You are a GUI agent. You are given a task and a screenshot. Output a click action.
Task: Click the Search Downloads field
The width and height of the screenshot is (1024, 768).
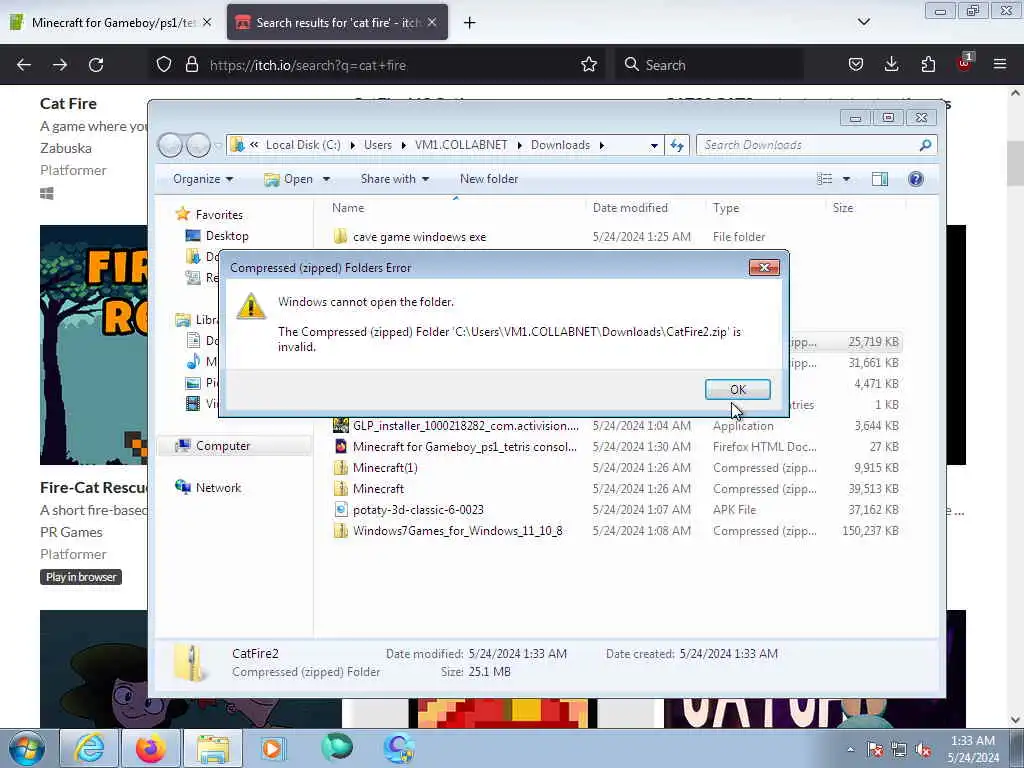[816, 145]
